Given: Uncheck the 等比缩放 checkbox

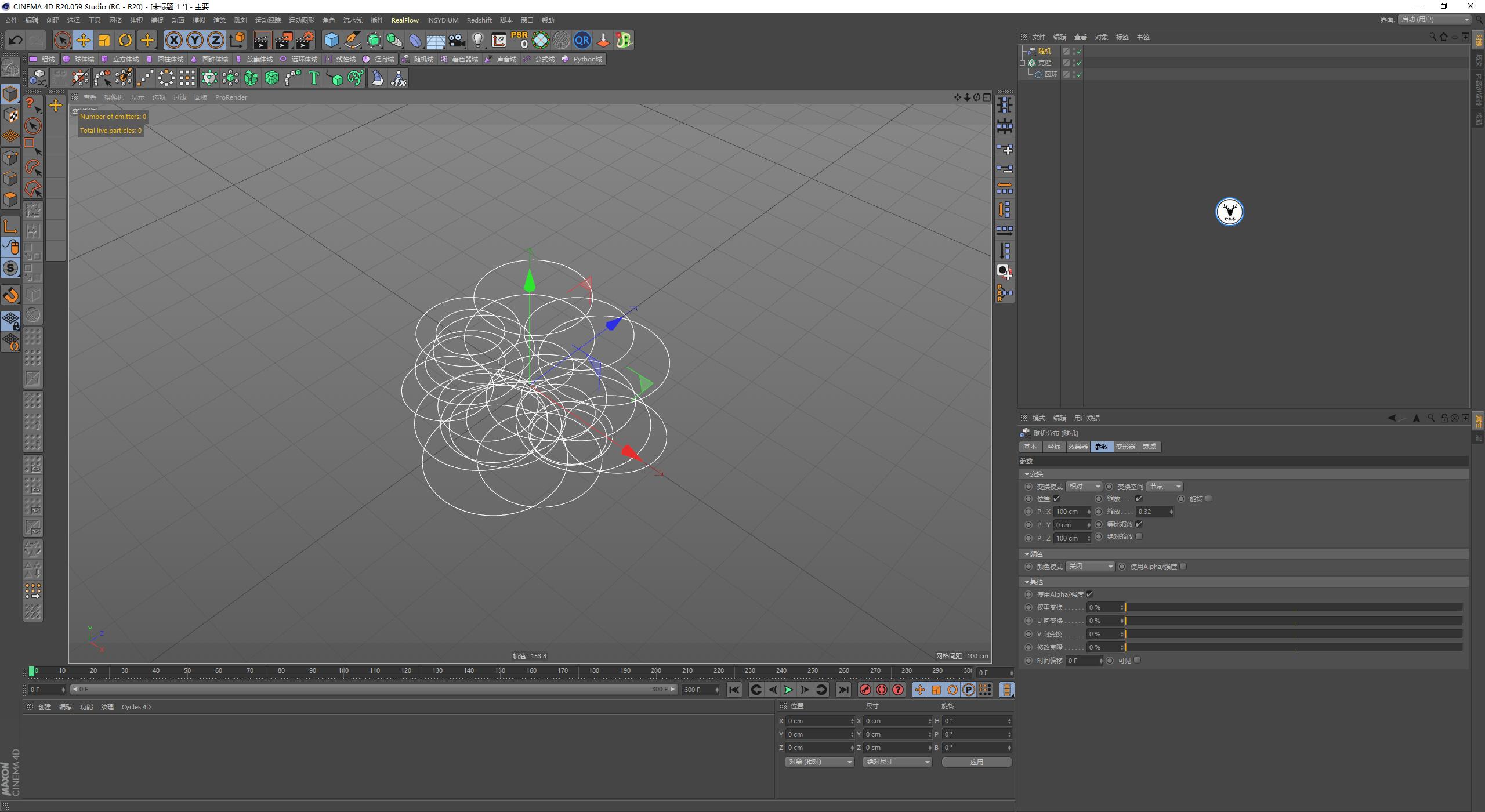Looking at the screenshot, I should click(x=1139, y=524).
